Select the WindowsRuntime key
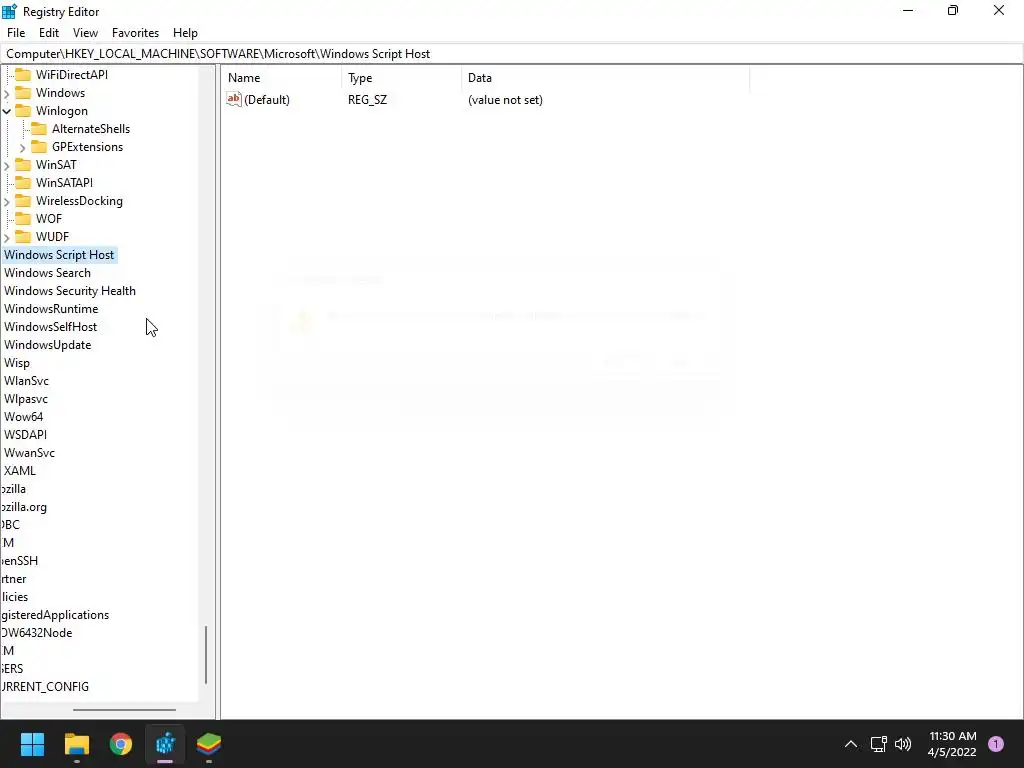Viewport: 1024px width, 768px height. [51, 309]
